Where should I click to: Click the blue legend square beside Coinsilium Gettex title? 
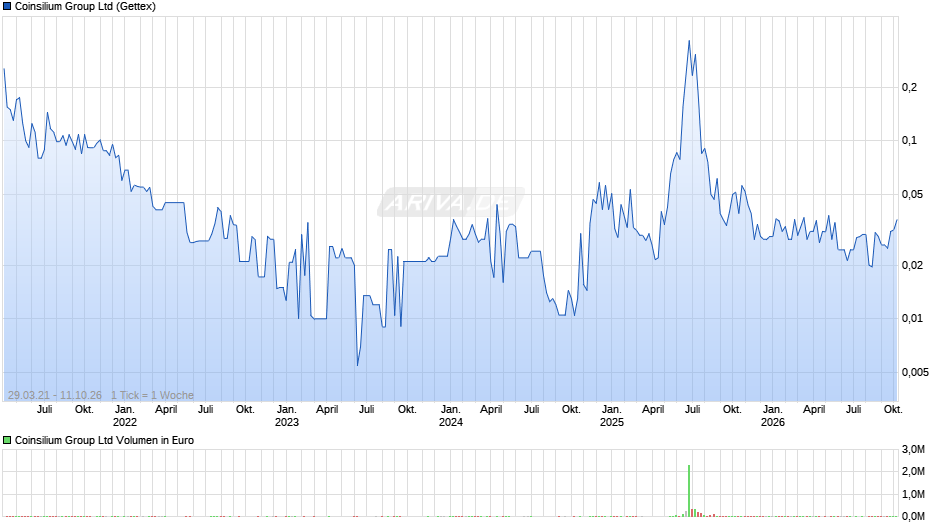(7, 7)
